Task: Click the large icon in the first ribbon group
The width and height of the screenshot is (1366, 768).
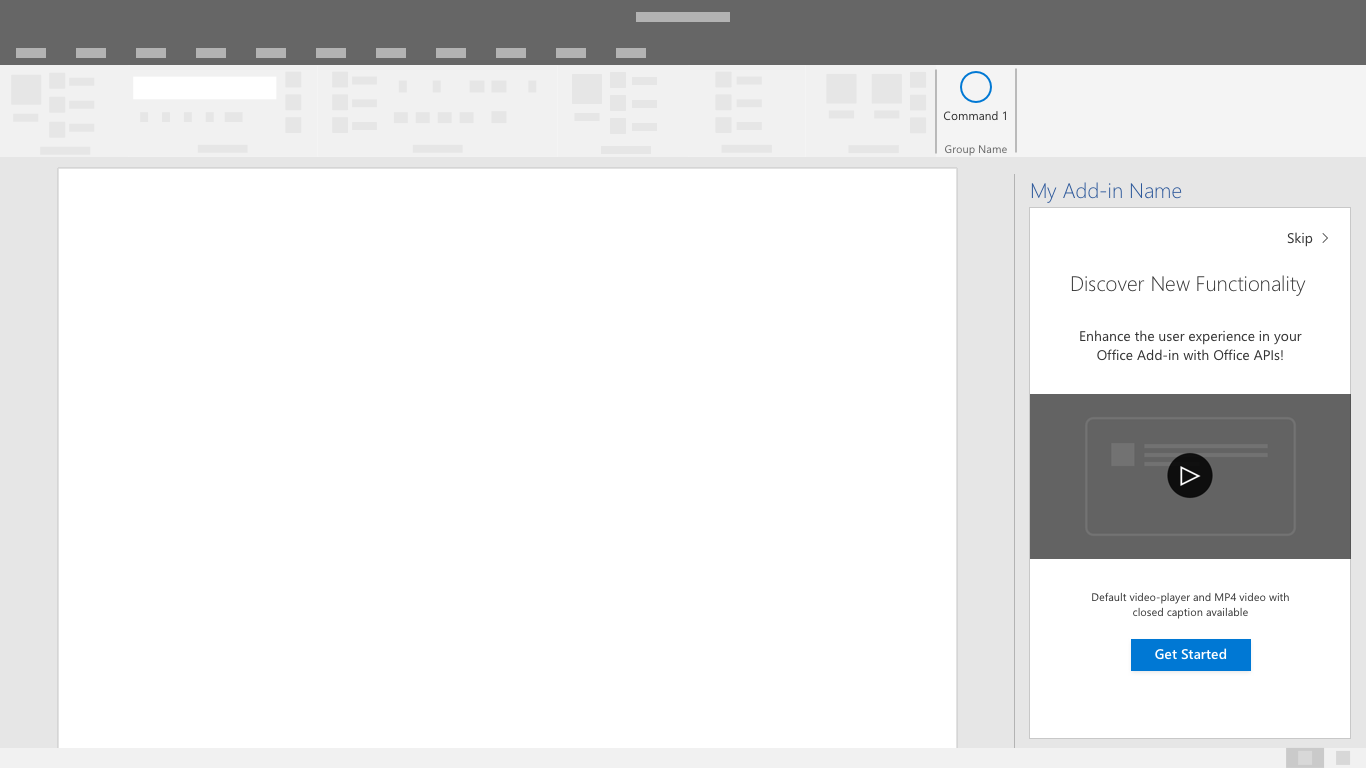Action: tap(26, 90)
